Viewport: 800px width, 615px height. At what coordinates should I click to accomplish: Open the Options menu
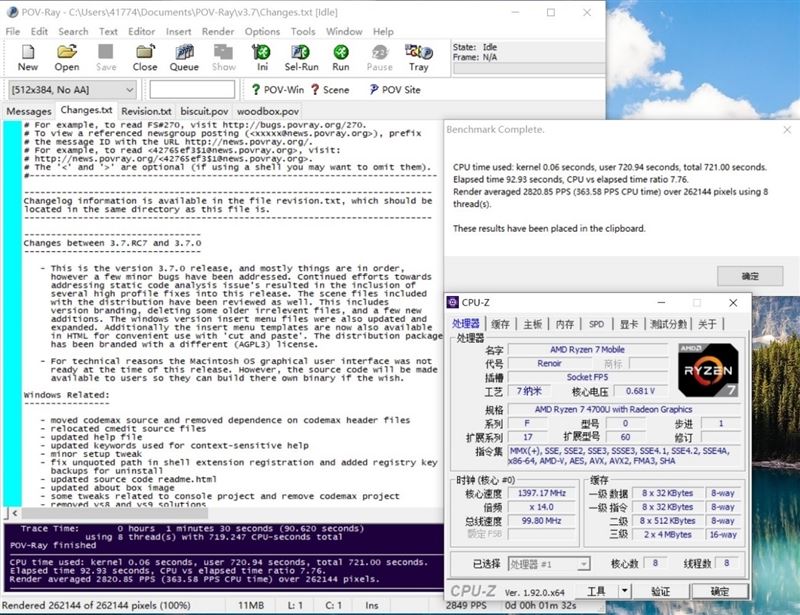pyautogui.click(x=262, y=32)
